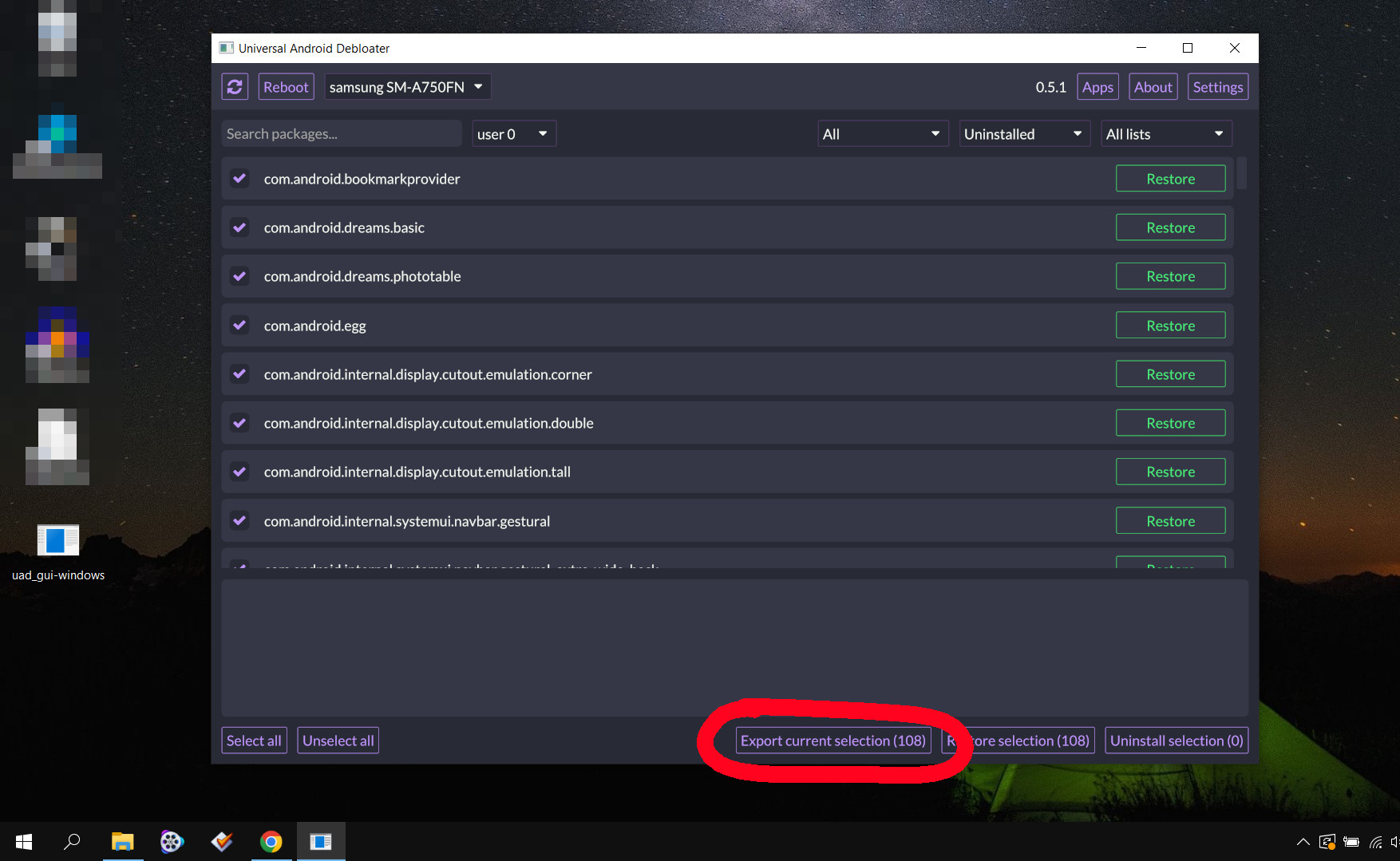The width and height of the screenshot is (1400, 861).
Task: Expand the user 0 selector
Action: [x=513, y=133]
